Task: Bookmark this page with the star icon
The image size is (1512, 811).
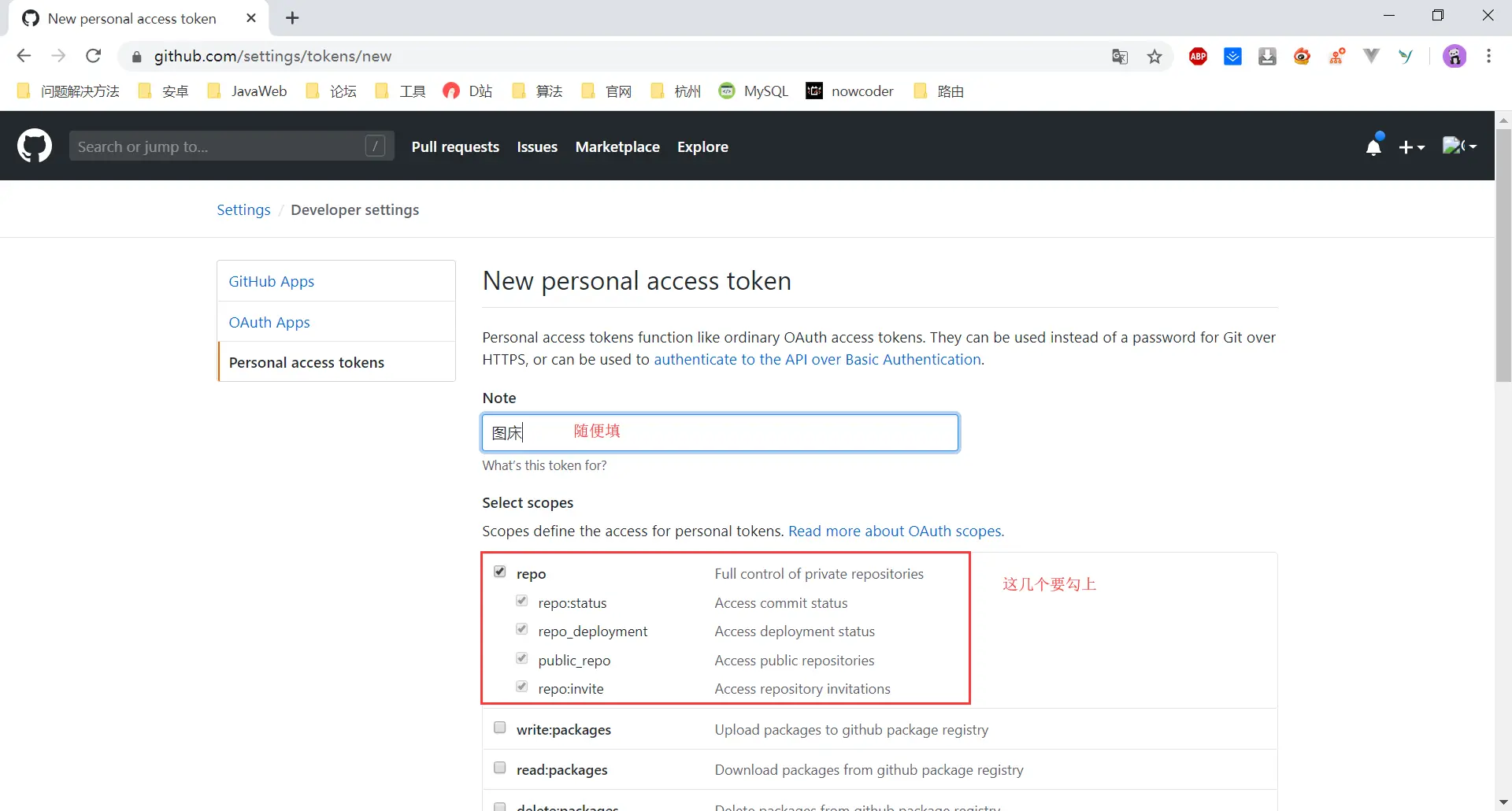Action: [1154, 56]
